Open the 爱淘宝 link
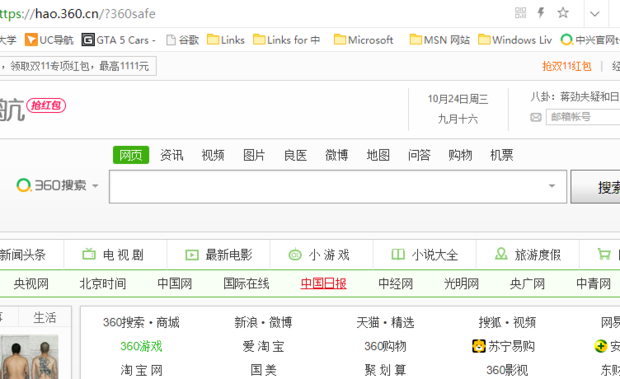Screen dimensions: 620x379 (x=263, y=346)
